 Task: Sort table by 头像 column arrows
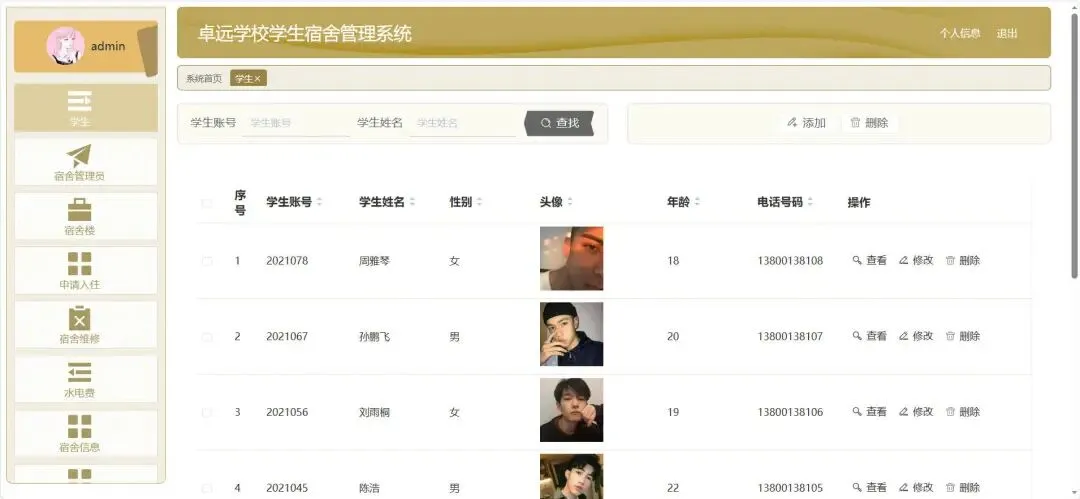point(570,203)
